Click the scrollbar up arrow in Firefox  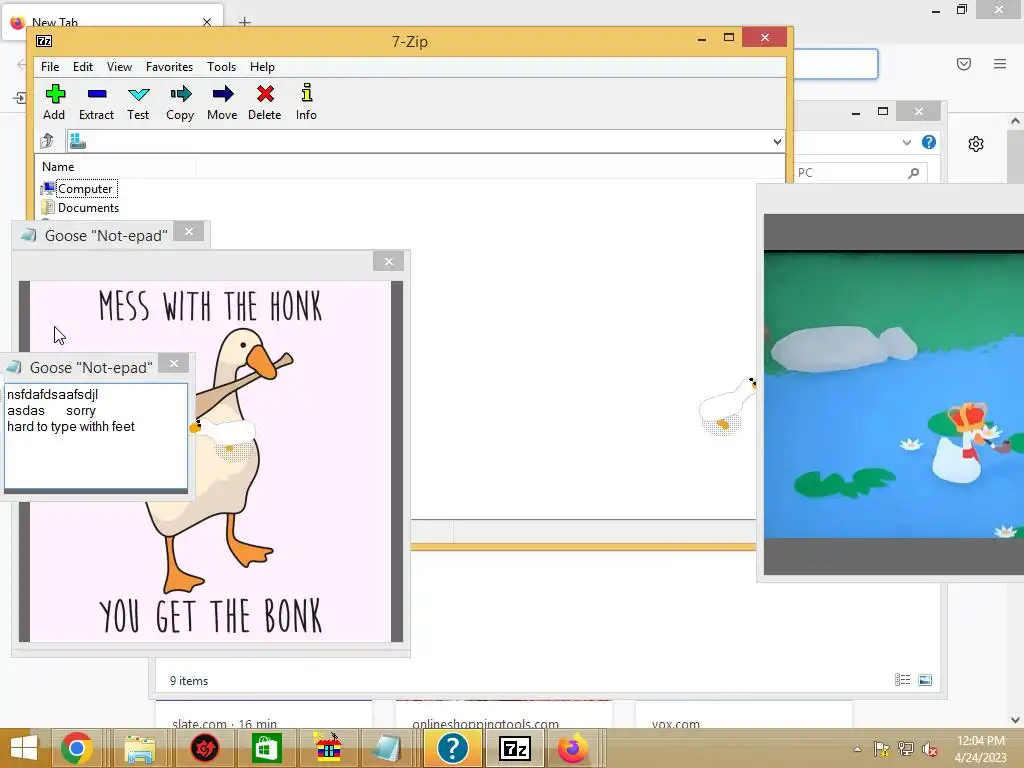(x=1015, y=121)
